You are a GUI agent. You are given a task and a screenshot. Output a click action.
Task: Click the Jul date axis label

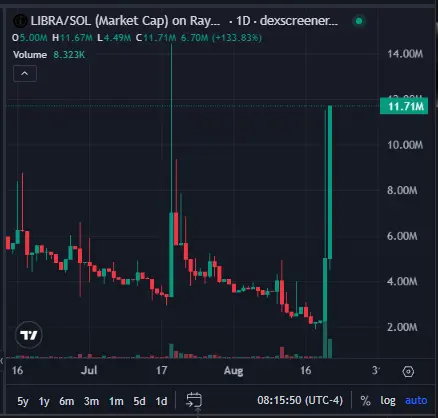(x=89, y=370)
